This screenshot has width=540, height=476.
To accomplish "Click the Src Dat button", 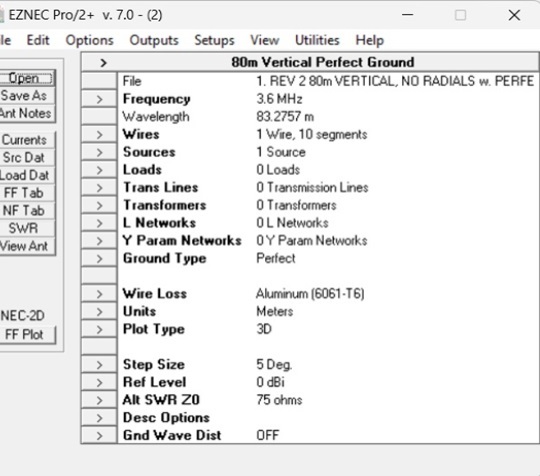I will tap(24, 158).
